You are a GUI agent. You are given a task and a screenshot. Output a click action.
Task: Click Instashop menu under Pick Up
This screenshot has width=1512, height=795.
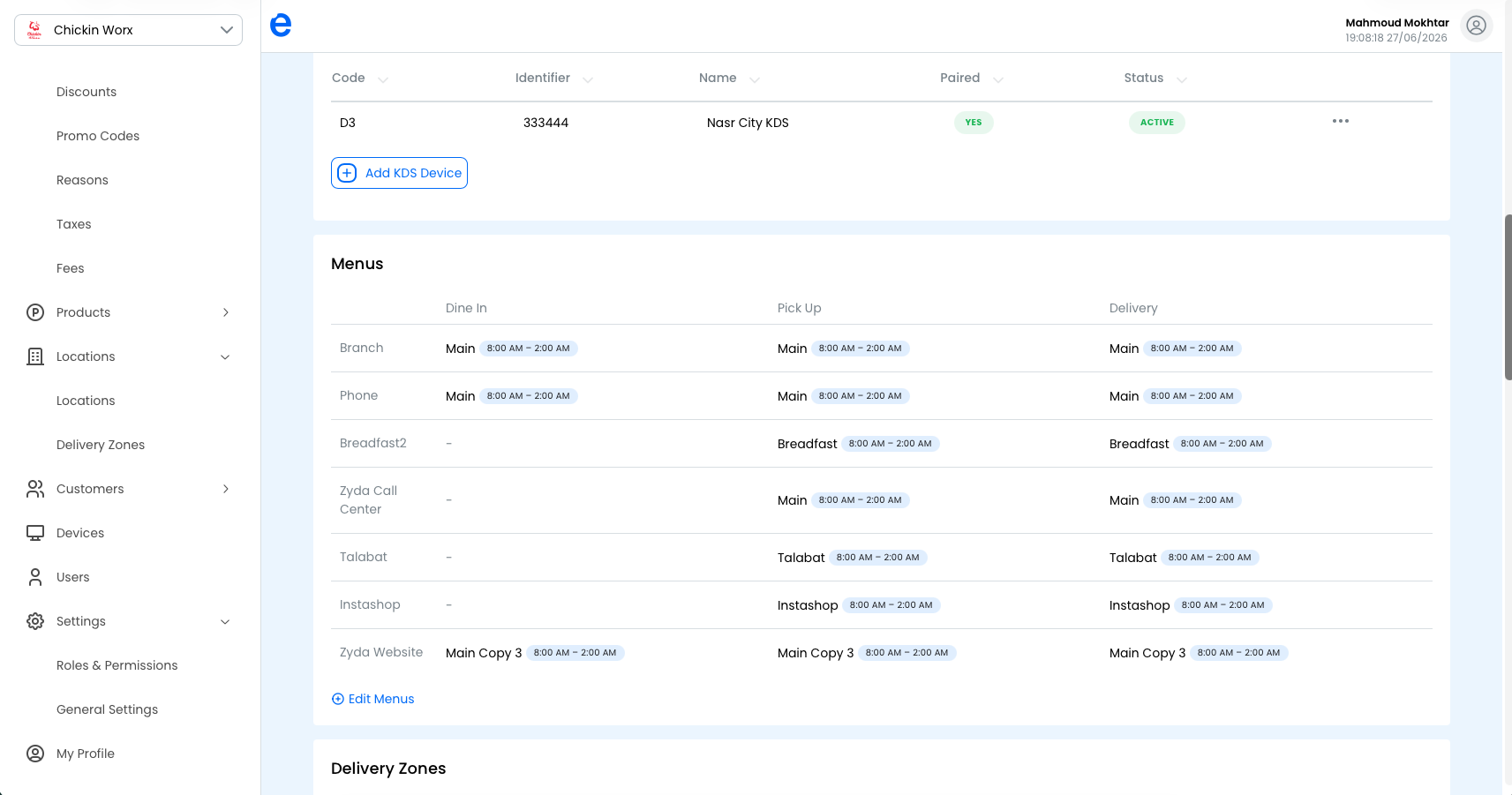pos(807,605)
